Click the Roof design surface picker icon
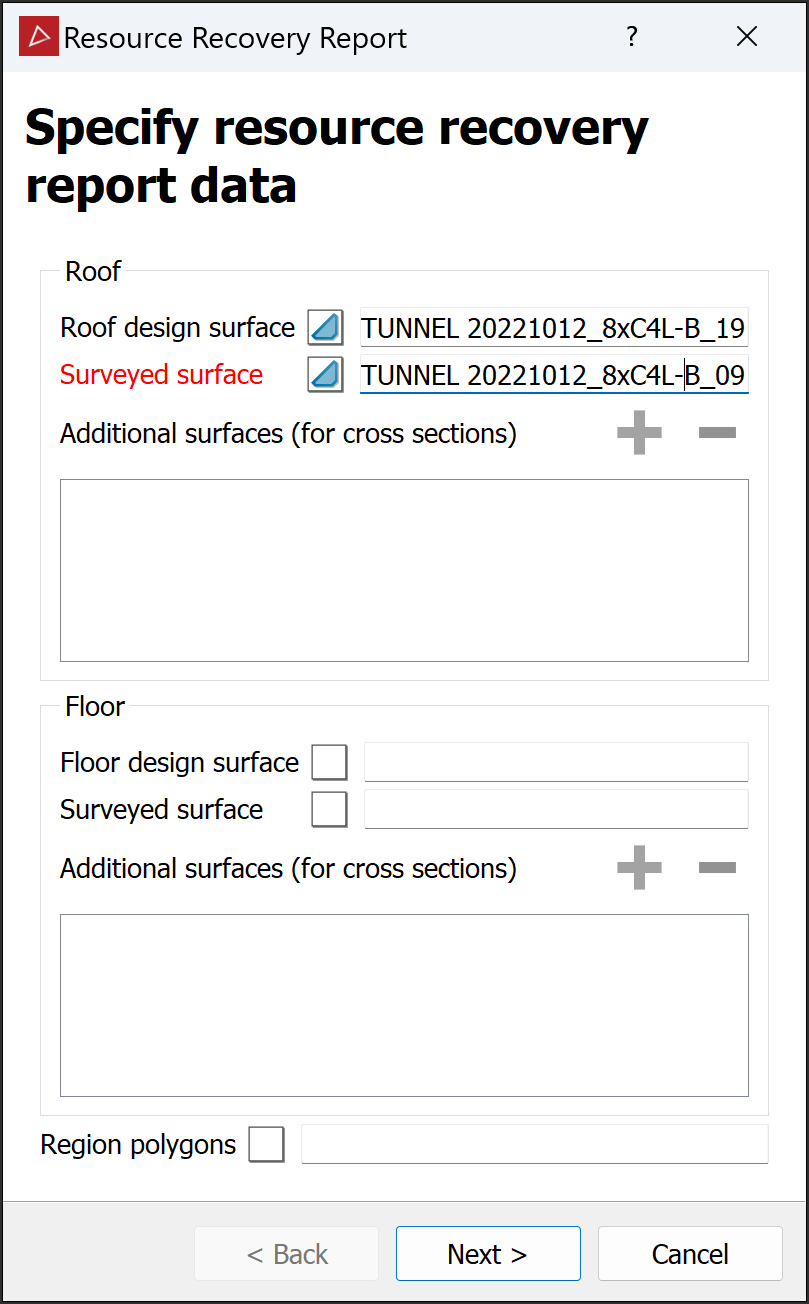Screen dimensions: 809x1304 point(325,328)
